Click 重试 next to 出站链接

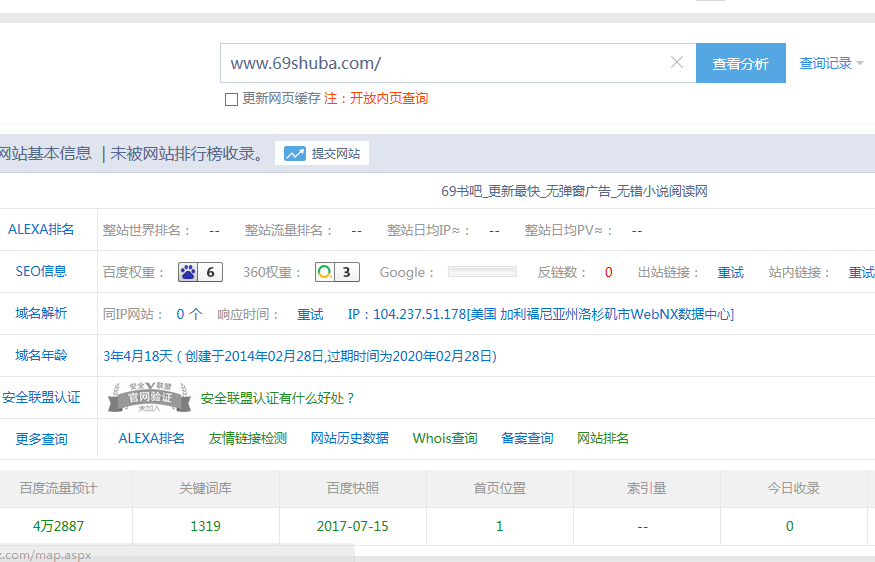(x=730, y=272)
